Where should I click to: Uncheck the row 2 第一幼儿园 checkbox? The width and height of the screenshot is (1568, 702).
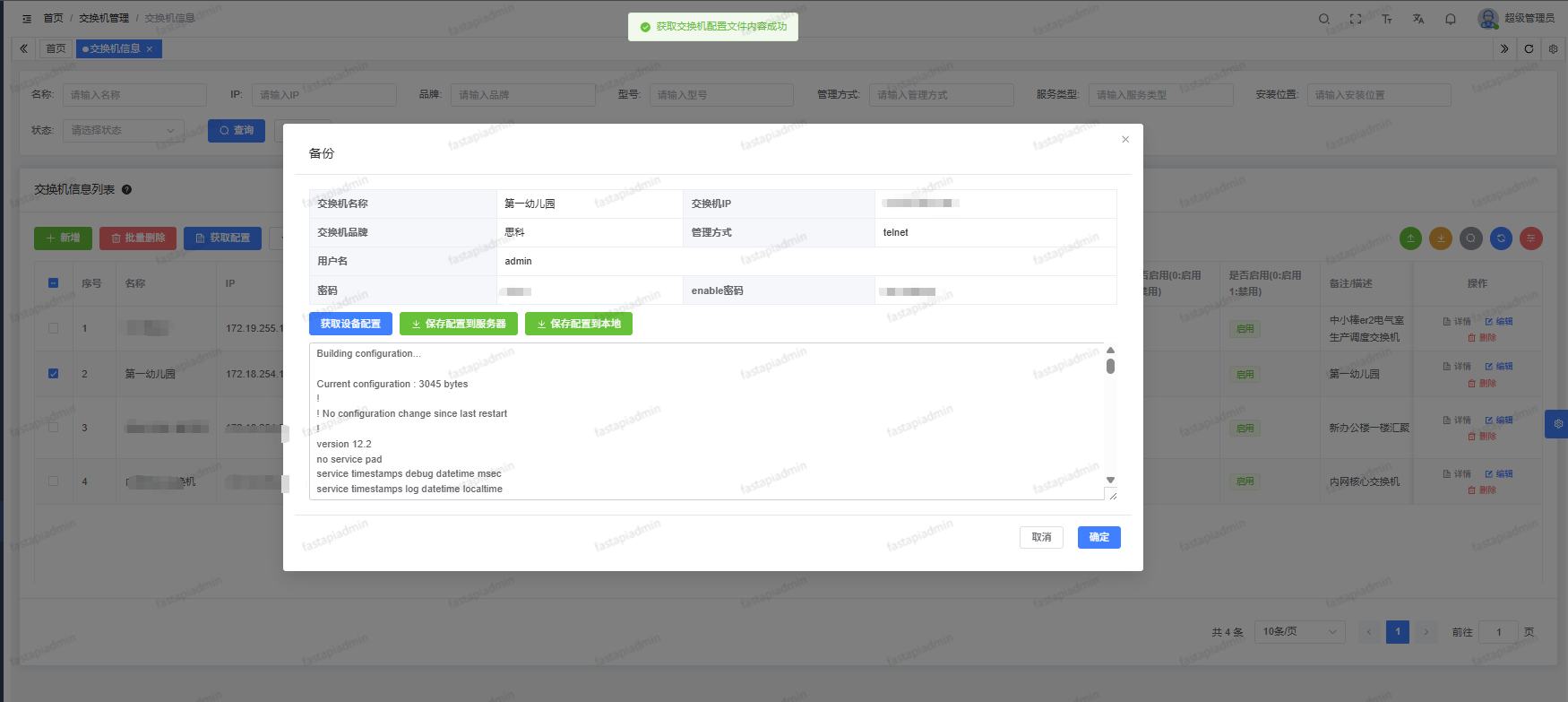54,374
